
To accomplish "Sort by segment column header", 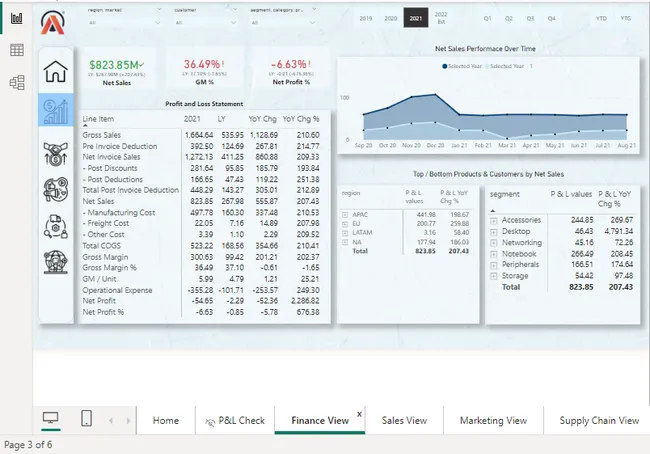I will [504, 194].
